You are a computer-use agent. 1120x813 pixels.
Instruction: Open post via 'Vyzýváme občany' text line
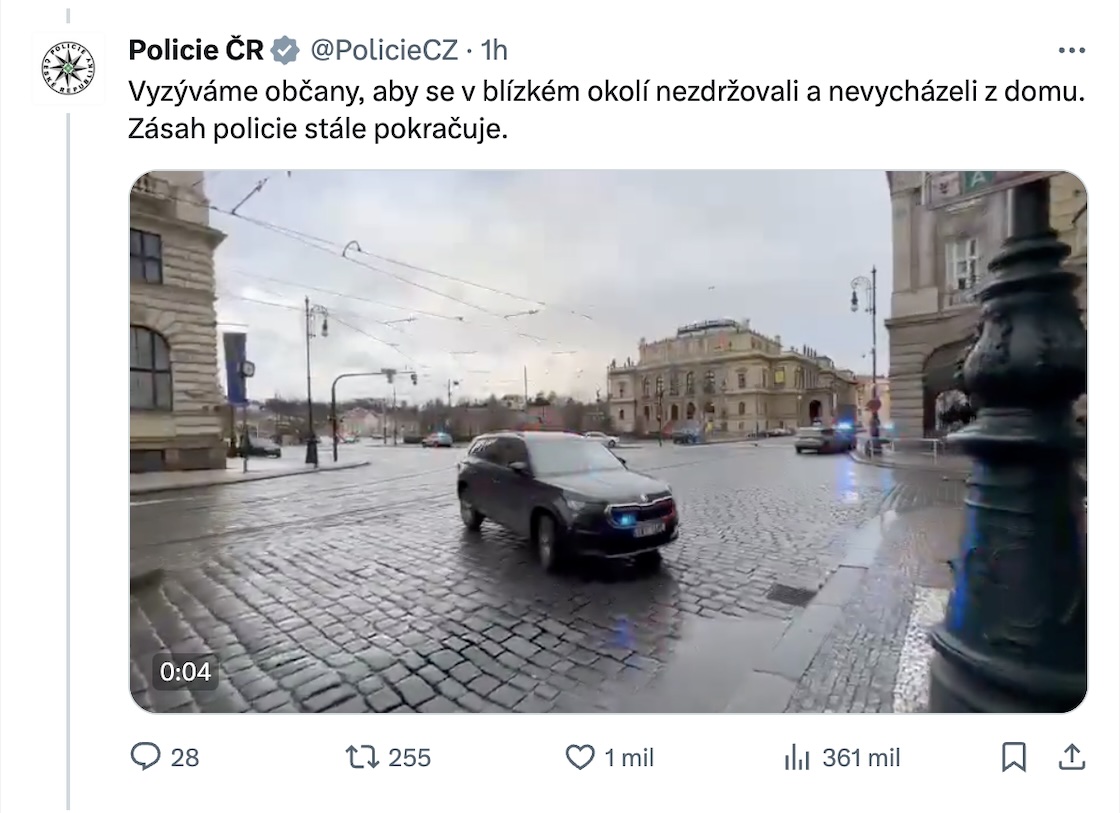pyautogui.click(x=606, y=91)
